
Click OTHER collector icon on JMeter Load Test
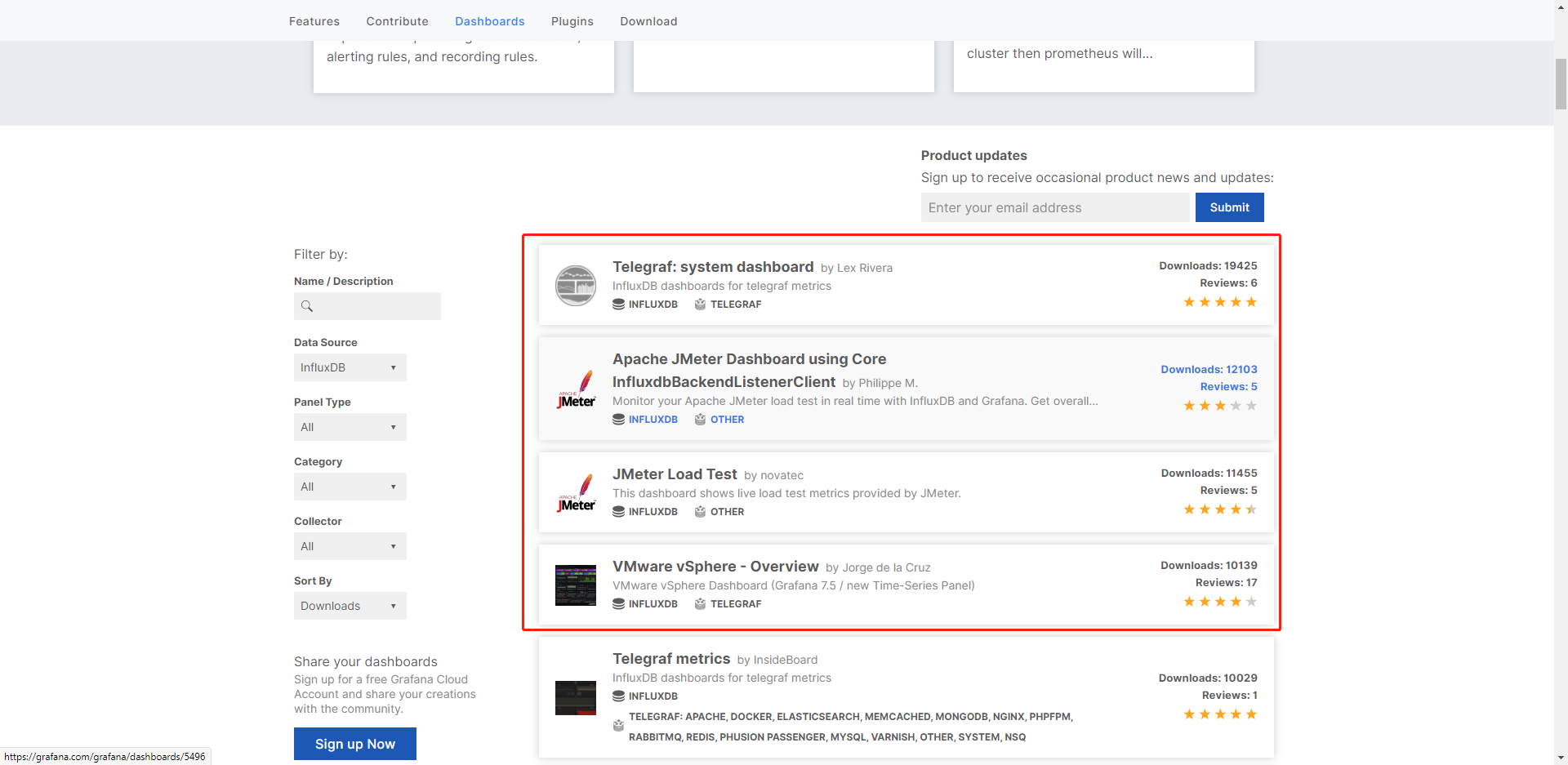click(x=700, y=512)
